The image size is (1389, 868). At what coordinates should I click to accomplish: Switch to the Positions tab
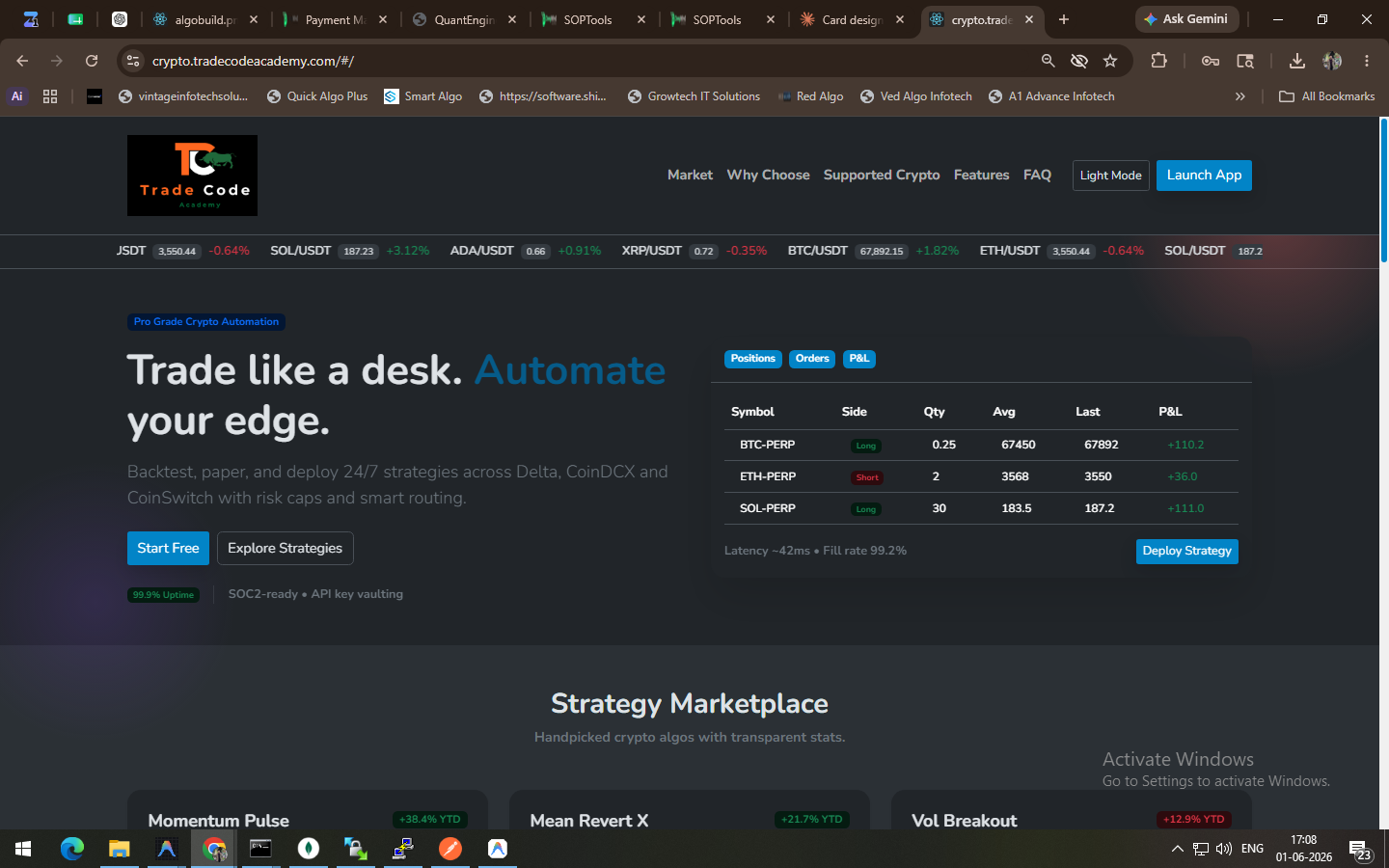752,359
